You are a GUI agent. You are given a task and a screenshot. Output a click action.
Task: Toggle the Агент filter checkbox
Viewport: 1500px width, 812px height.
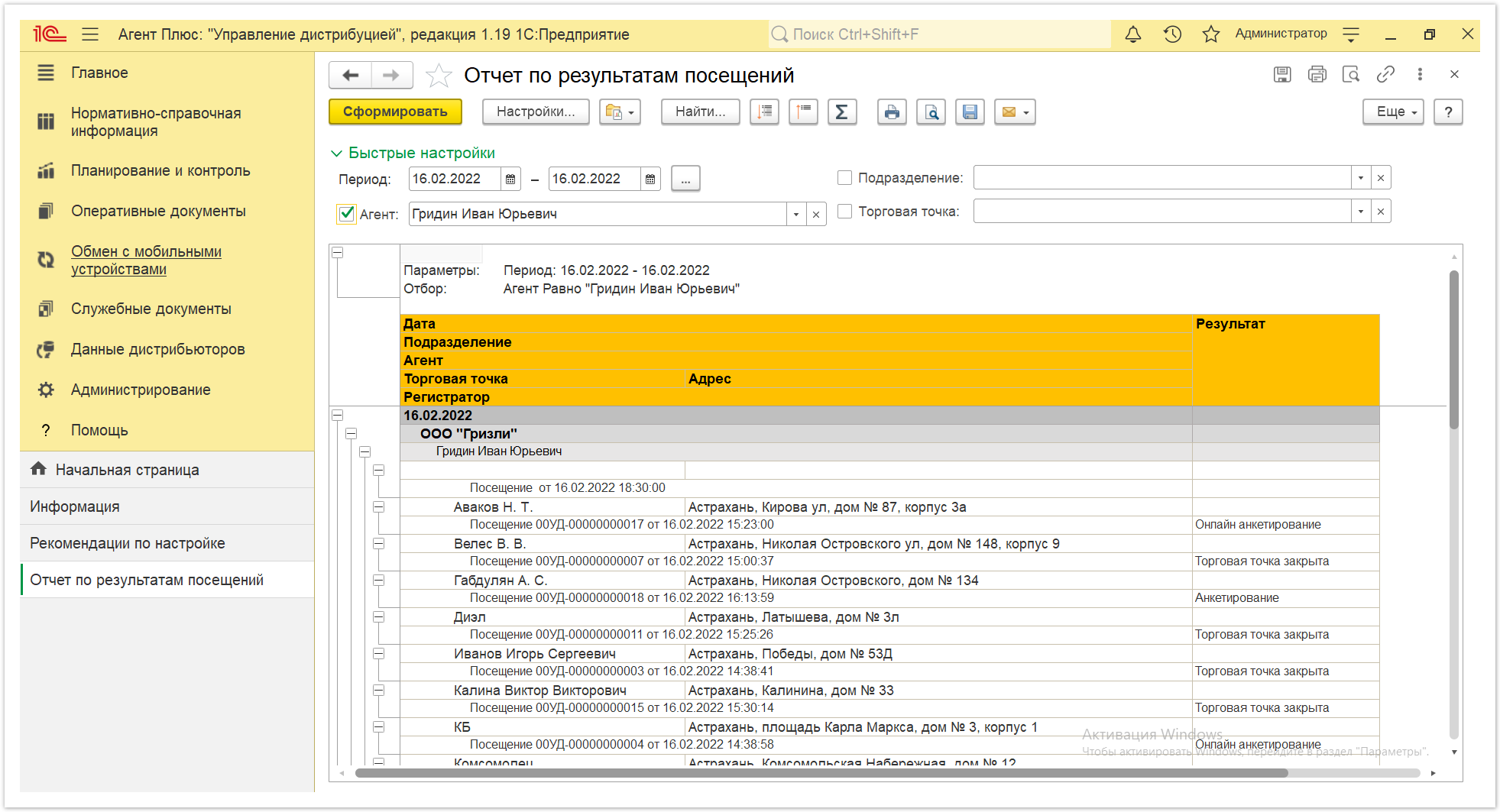[347, 214]
